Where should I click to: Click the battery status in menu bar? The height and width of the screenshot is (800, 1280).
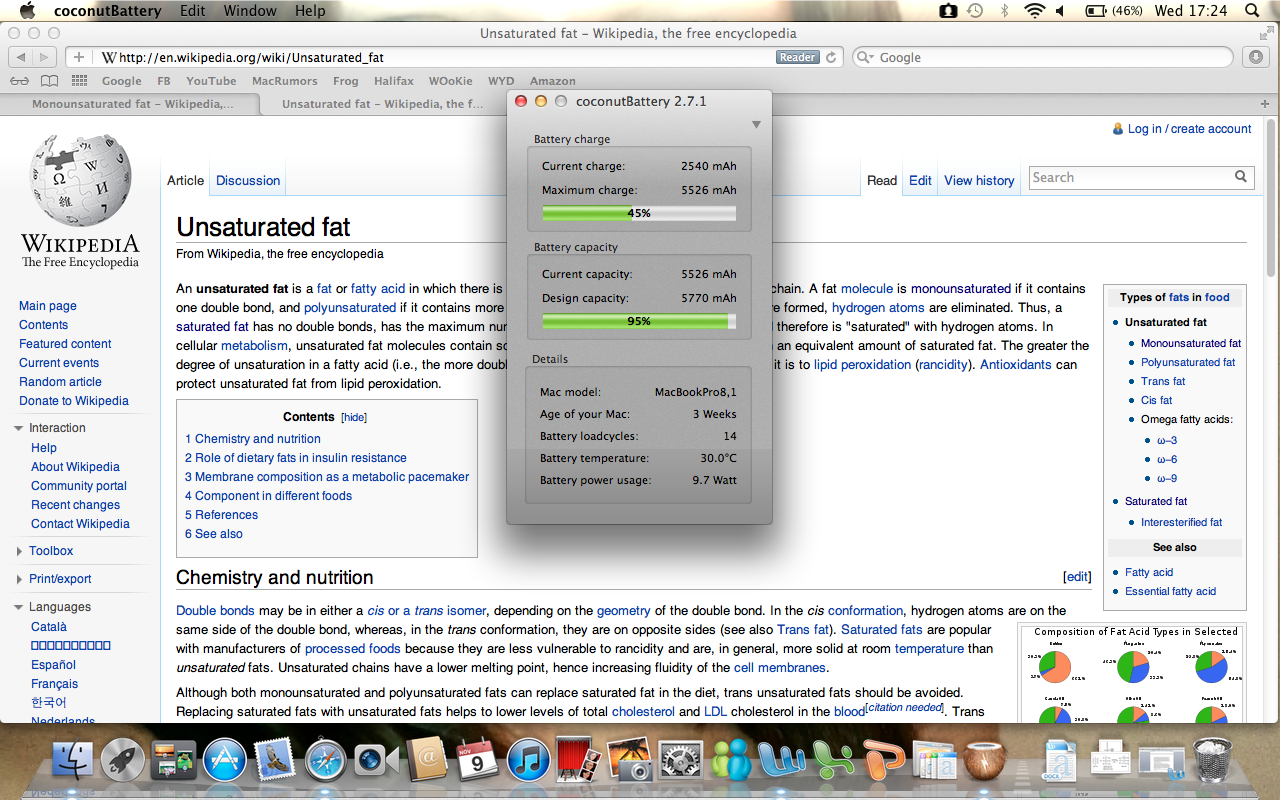coord(1113,11)
